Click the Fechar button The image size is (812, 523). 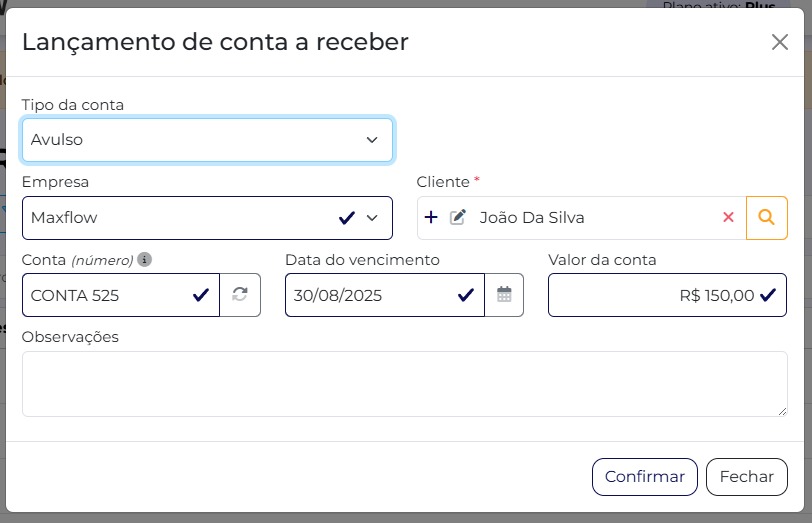click(x=747, y=476)
